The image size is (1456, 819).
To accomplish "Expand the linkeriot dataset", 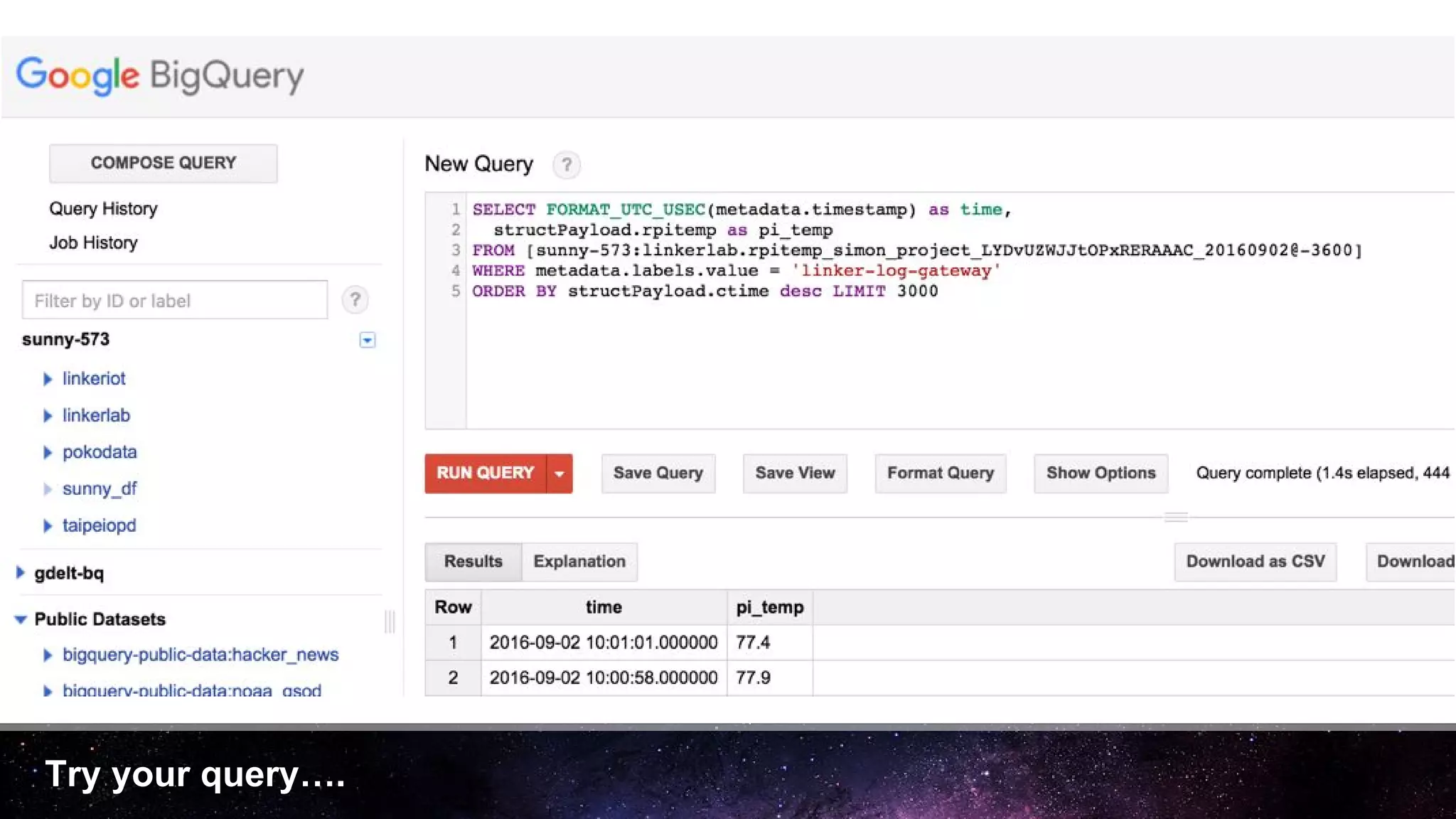I will point(48,379).
